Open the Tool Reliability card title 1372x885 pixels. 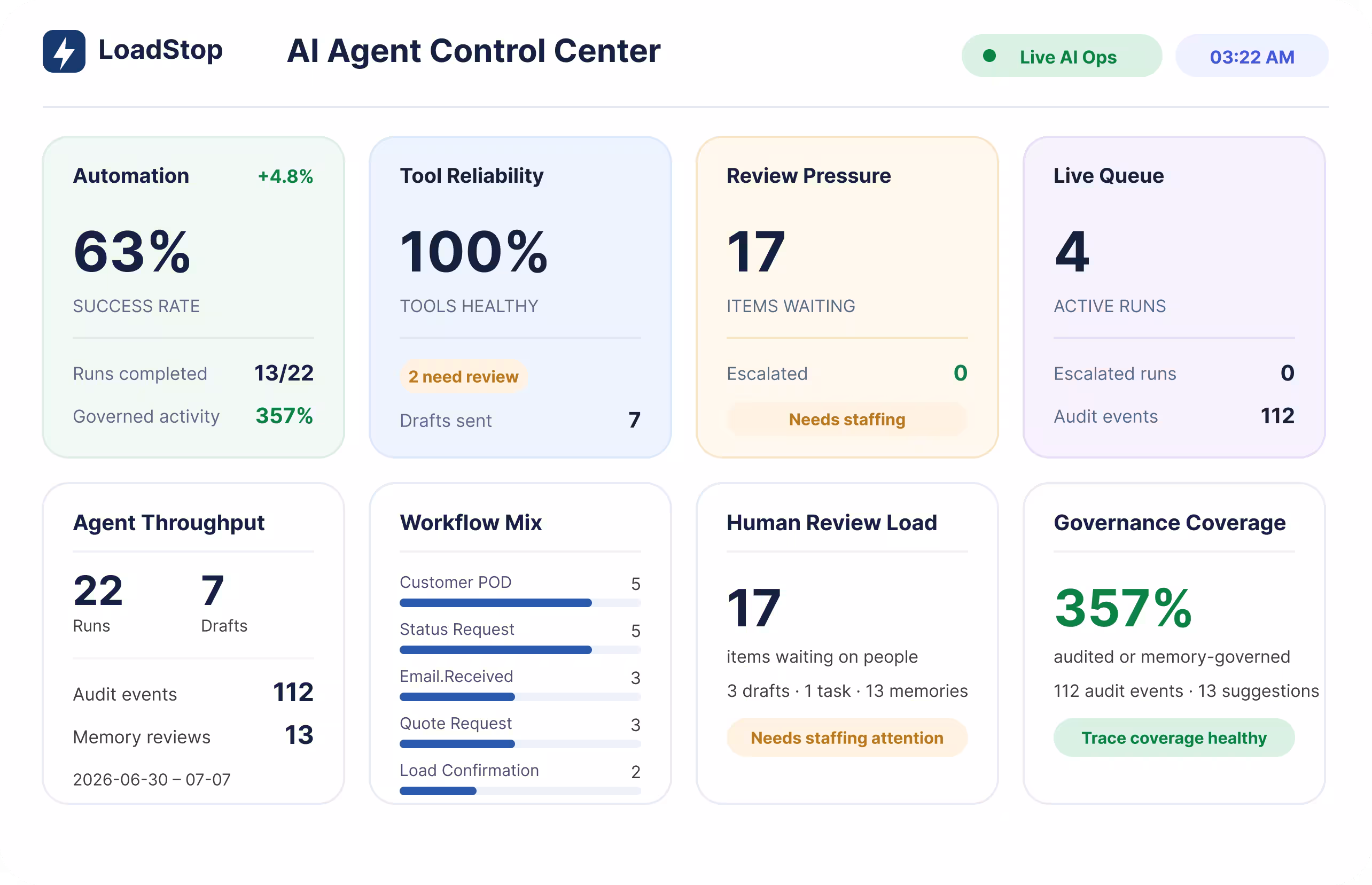[471, 175]
